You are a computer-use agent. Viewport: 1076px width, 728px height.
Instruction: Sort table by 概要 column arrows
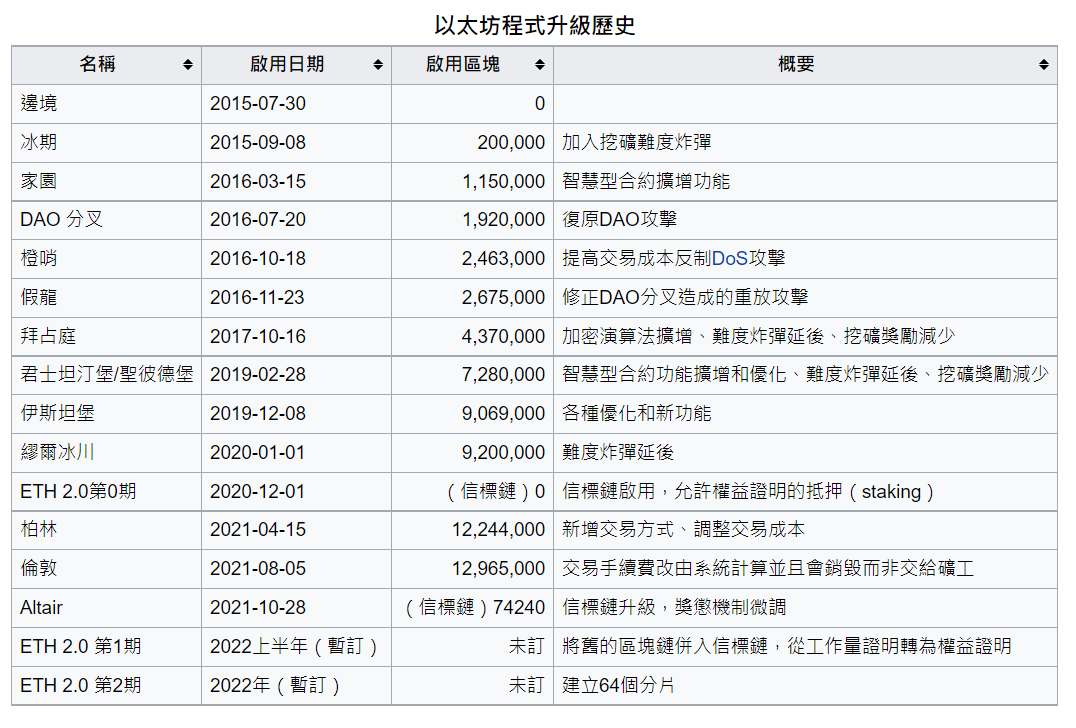tap(1043, 64)
